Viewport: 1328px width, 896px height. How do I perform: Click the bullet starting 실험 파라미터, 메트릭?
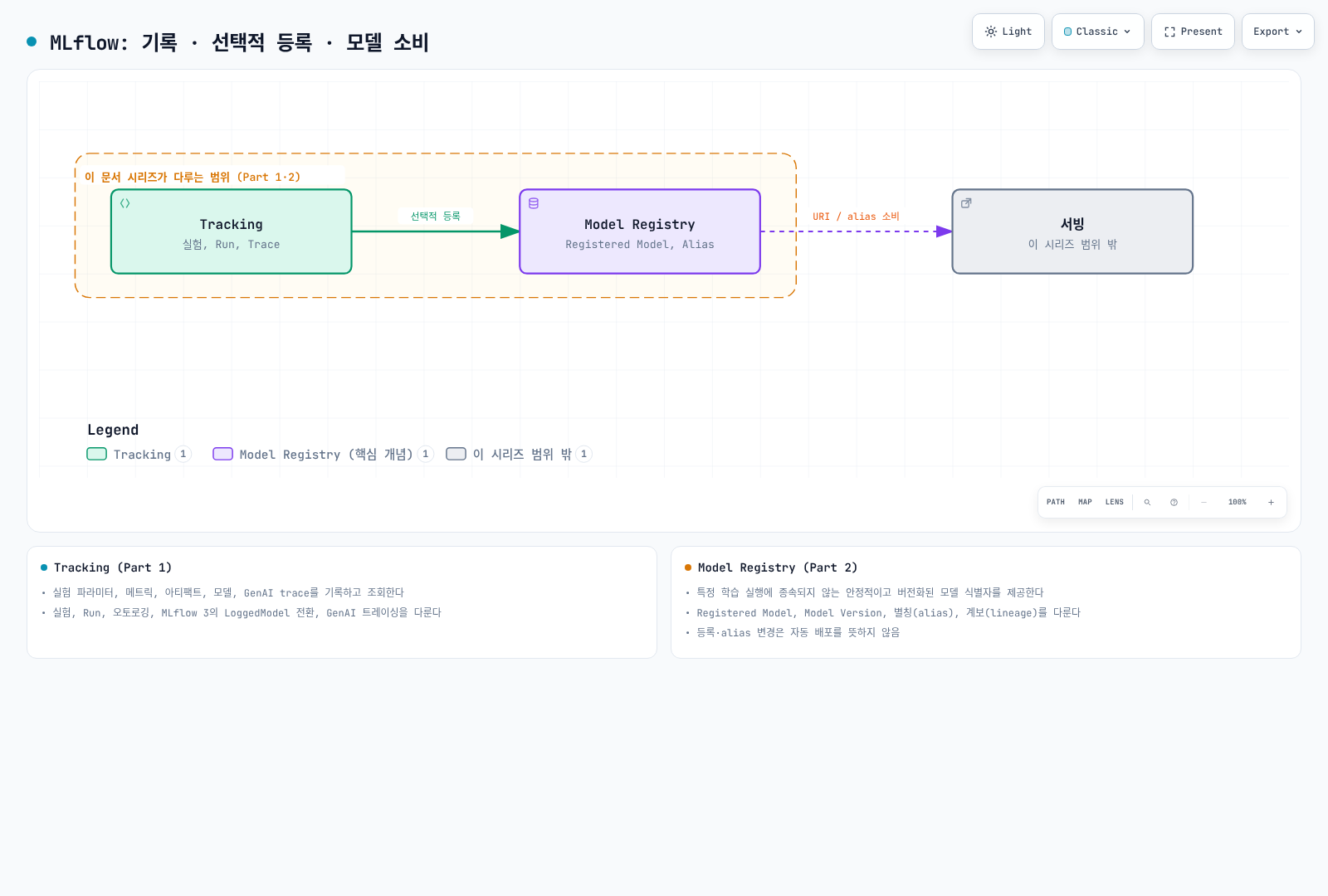(228, 592)
